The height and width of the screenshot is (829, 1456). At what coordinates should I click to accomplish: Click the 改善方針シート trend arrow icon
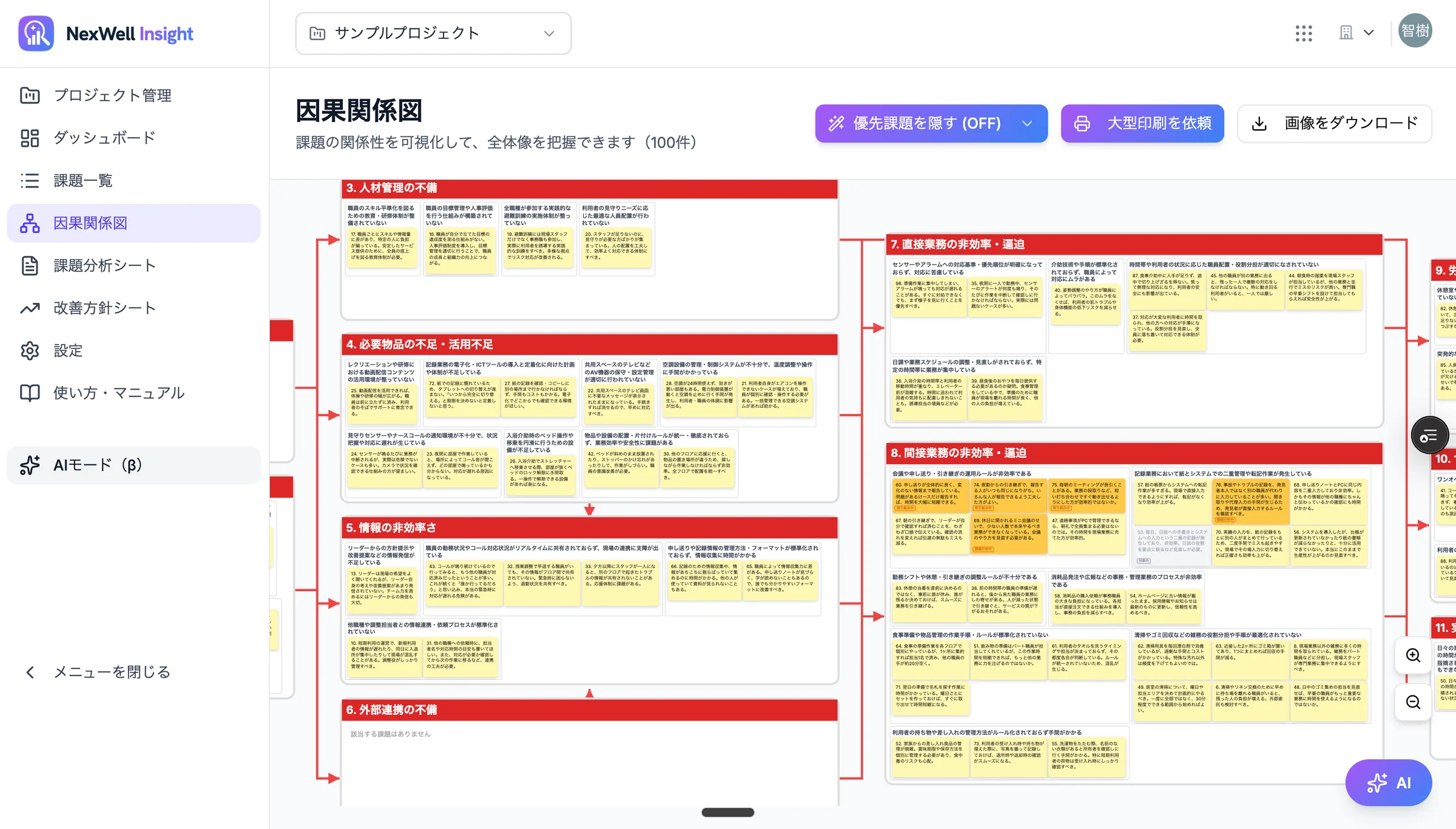tap(30, 308)
